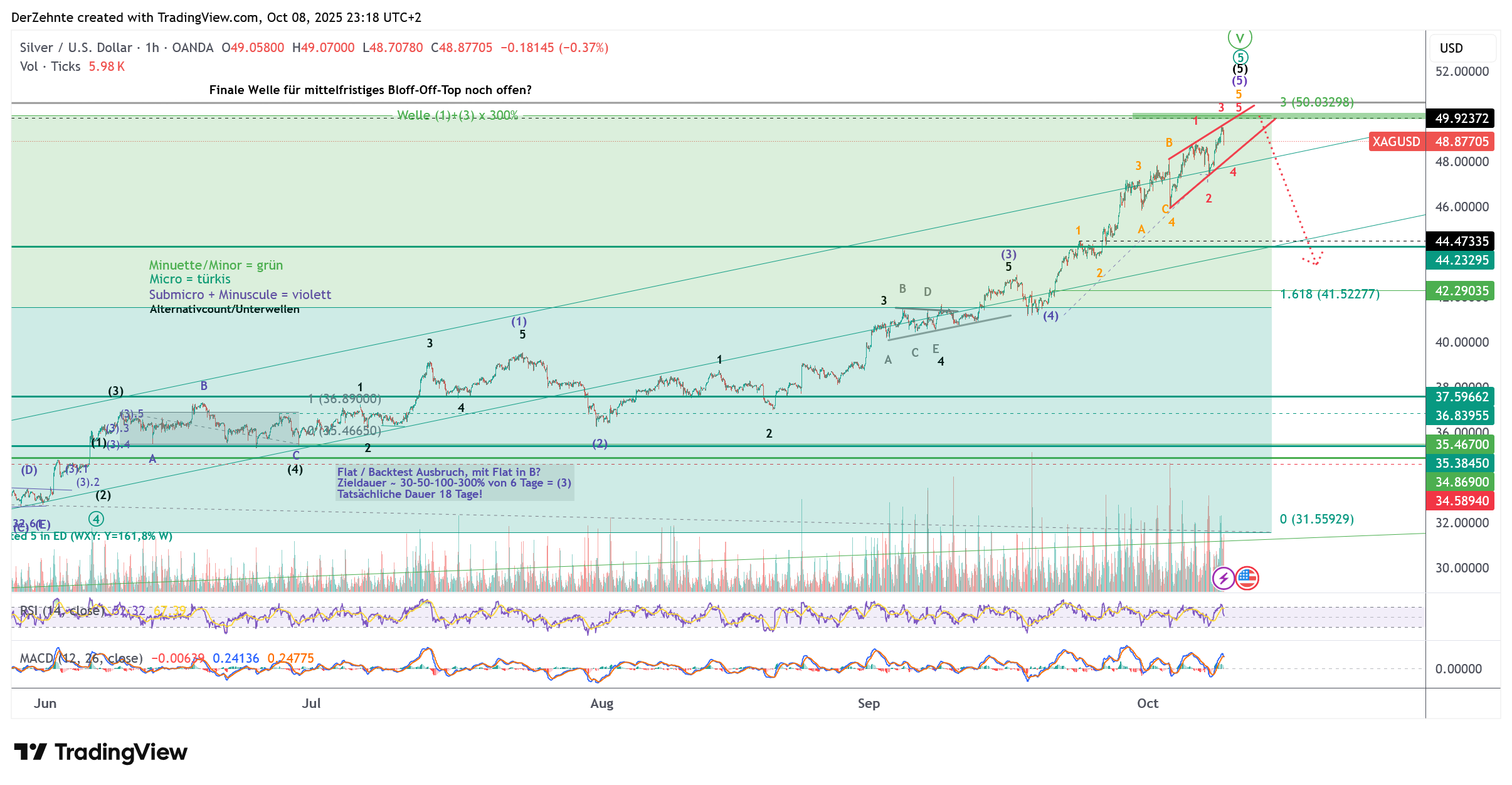Click the red XAGUSD price tag
1512x785 pixels.
(1396, 142)
